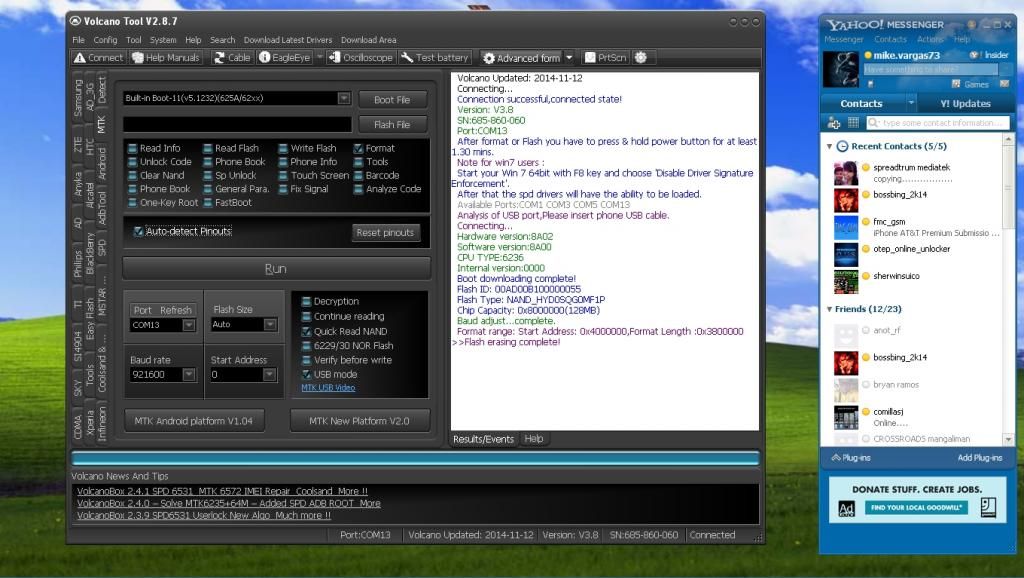Enable Verify before write checkbox
1024x578 pixels.
click(306, 360)
